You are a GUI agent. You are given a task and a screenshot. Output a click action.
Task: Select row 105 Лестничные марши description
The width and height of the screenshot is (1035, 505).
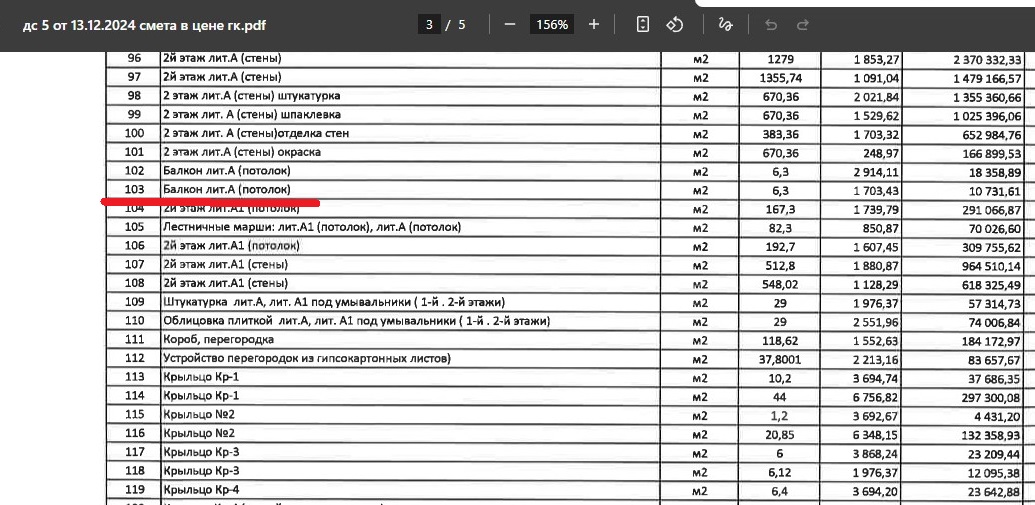(x=312, y=227)
